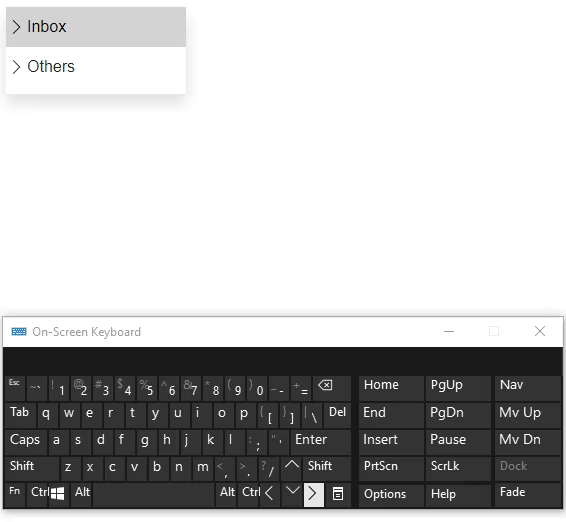Screen dimensions: 566x522
Task: Expand the Others chevron
Action: tap(16, 67)
